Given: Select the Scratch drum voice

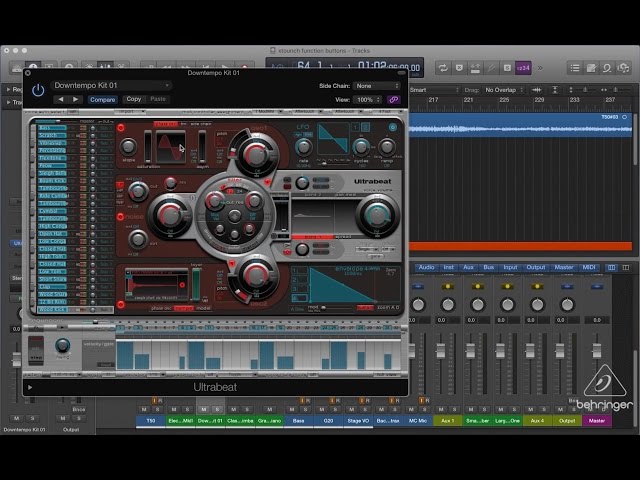Looking at the screenshot, I should pyautogui.click(x=52, y=135).
